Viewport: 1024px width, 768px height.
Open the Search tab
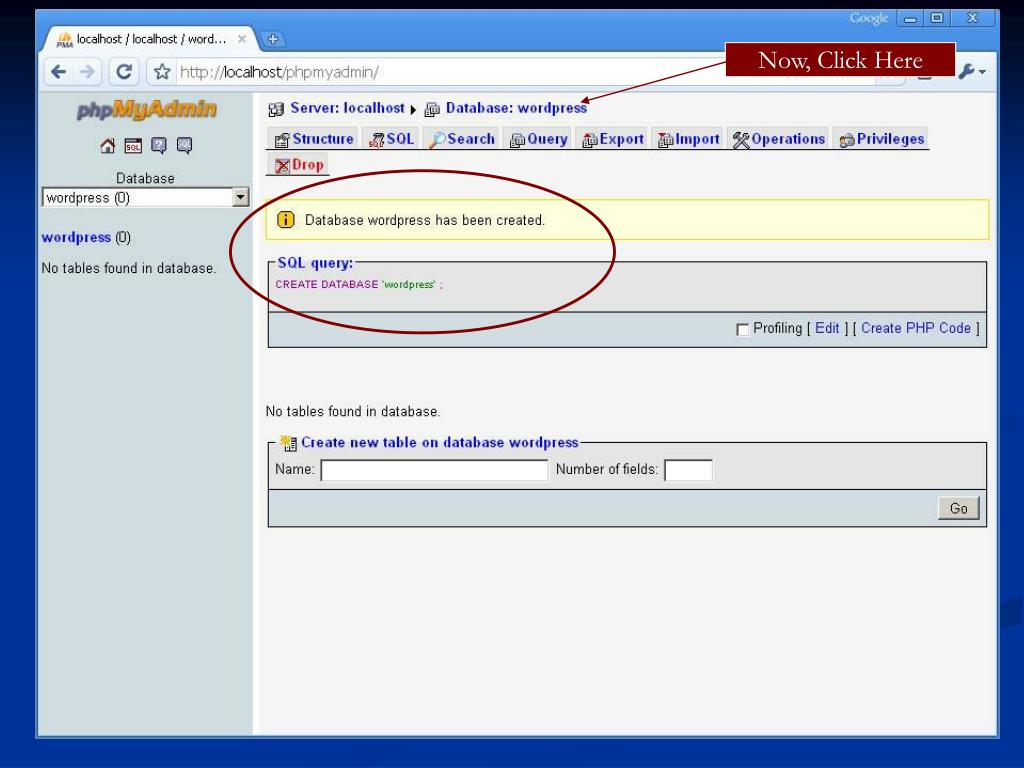[x=462, y=139]
